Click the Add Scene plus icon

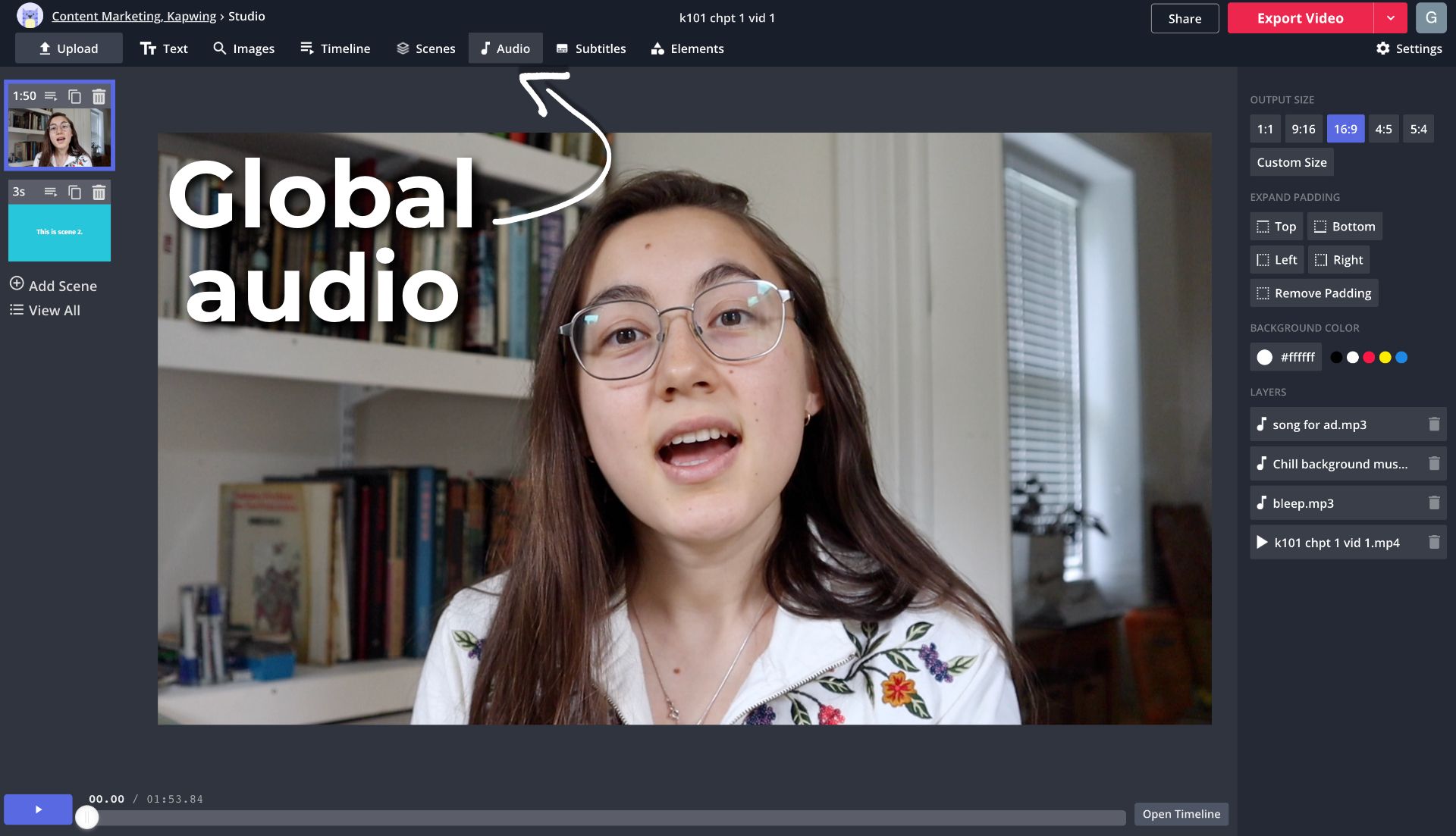[x=17, y=284]
